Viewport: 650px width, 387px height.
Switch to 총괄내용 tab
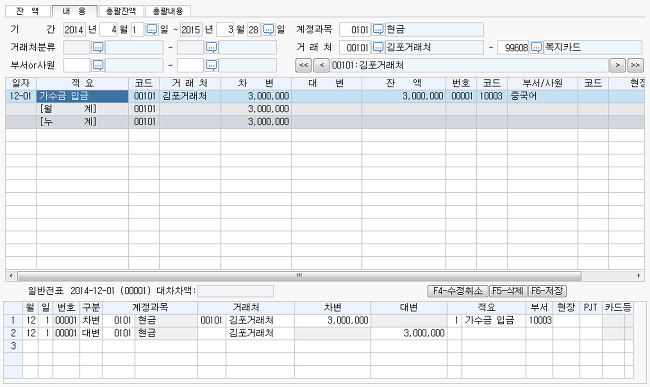coord(168,11)
